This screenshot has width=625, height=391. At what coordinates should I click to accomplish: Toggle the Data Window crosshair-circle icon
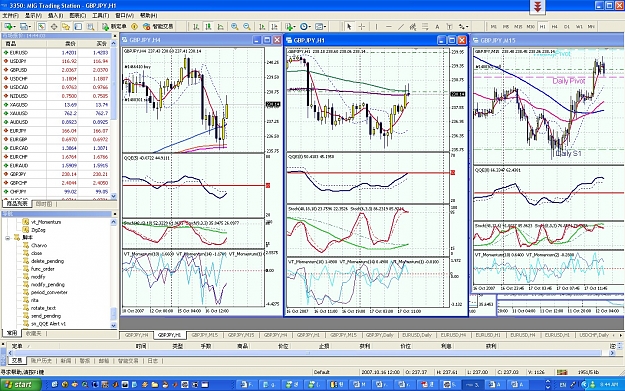(54, 26)
